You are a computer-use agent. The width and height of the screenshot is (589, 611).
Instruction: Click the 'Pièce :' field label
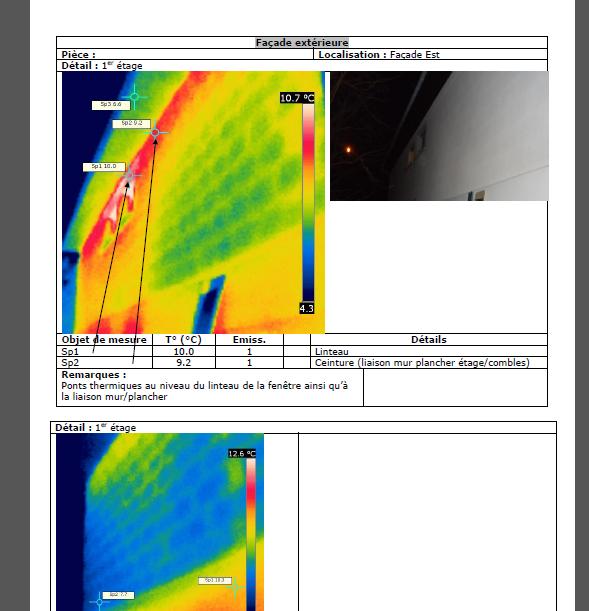[x=78, y=55]
